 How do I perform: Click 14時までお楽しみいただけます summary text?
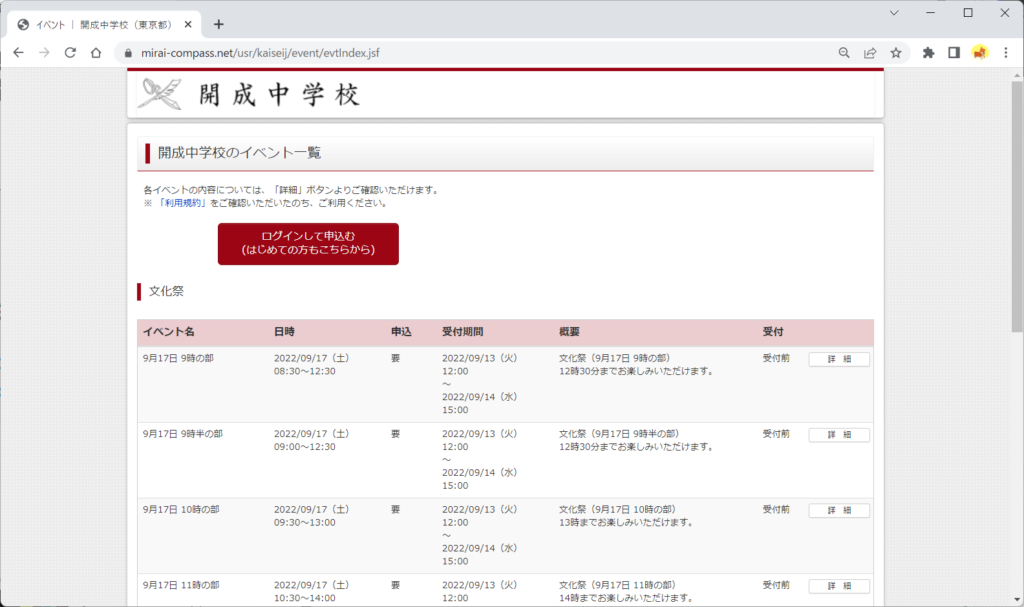pos(626,598)
